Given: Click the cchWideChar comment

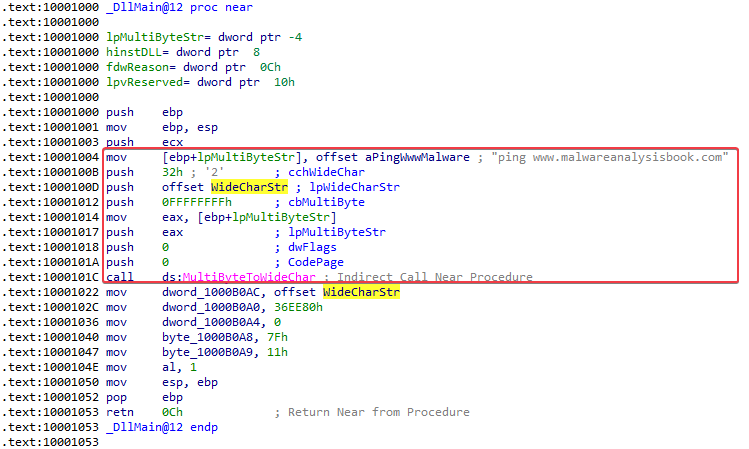Looking at the screenshot, I should (326, 172).
